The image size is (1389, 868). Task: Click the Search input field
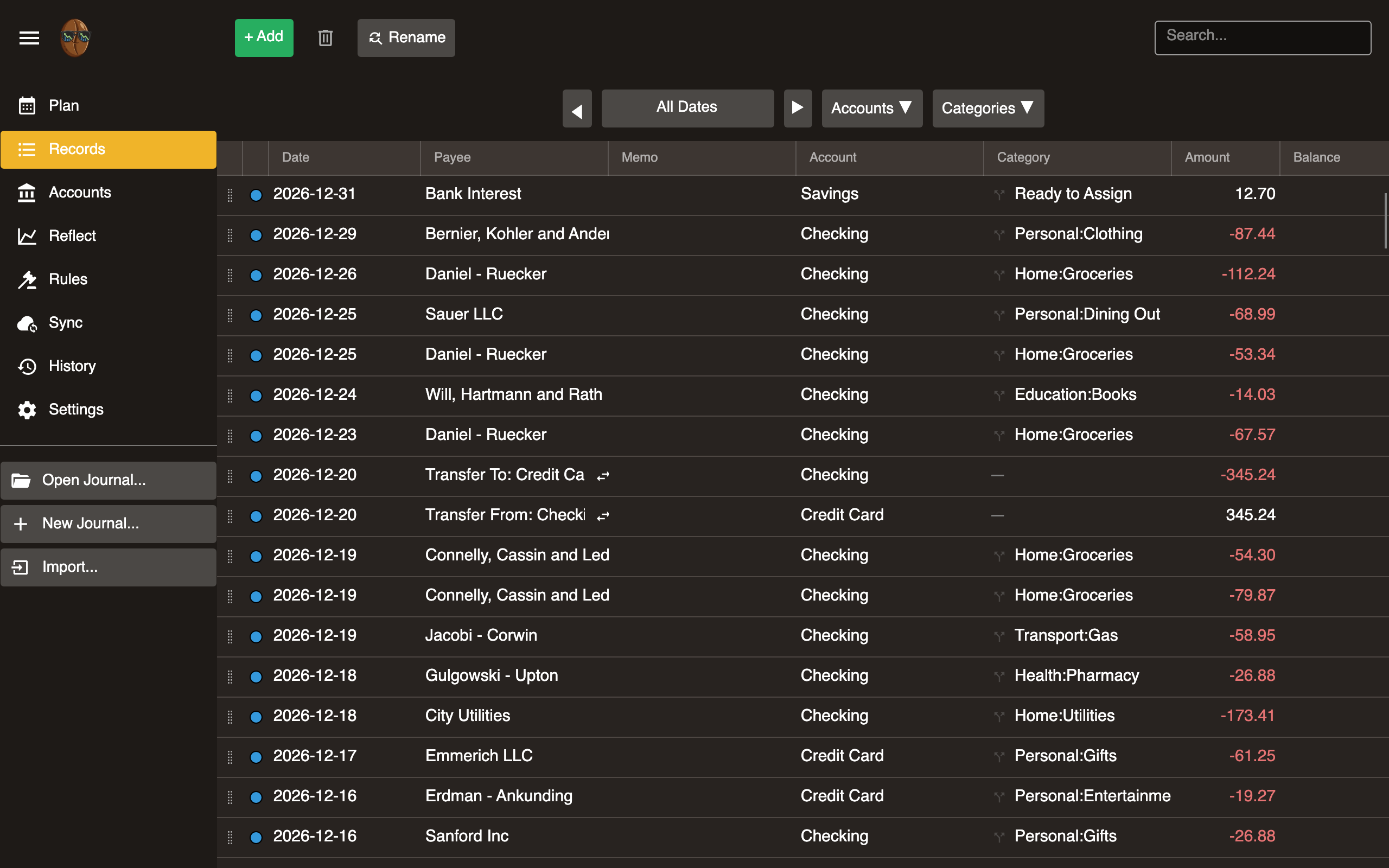tap(1262, 38)
